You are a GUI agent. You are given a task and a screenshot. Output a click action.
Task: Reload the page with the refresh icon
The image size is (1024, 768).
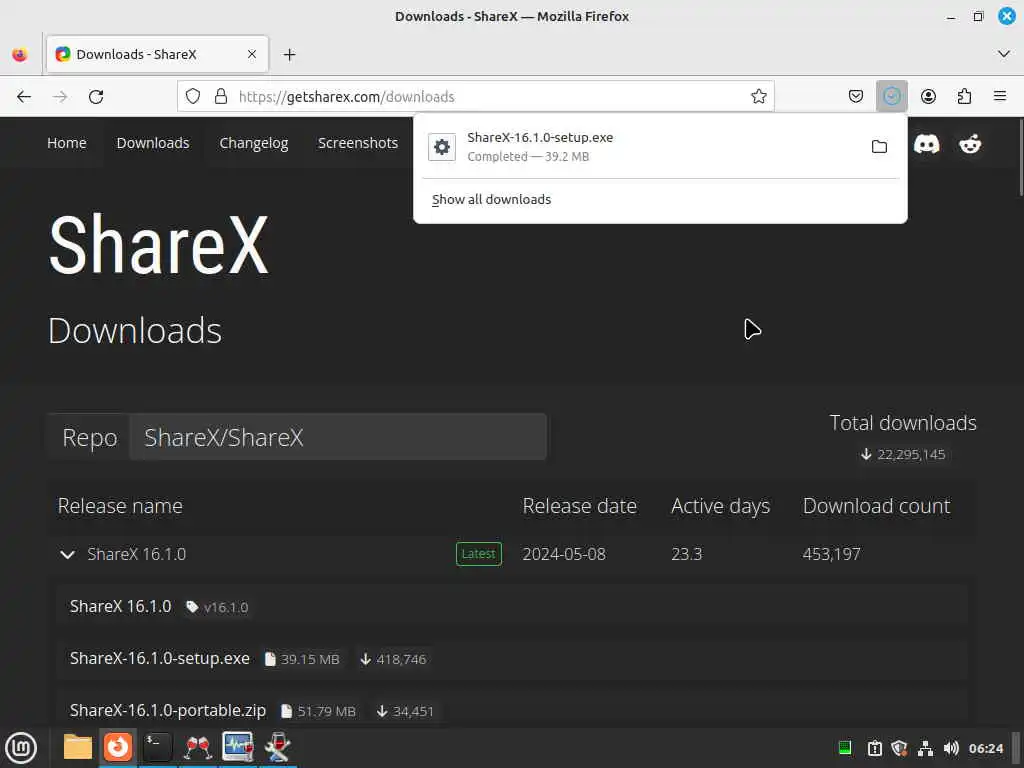tap(96, 97)
